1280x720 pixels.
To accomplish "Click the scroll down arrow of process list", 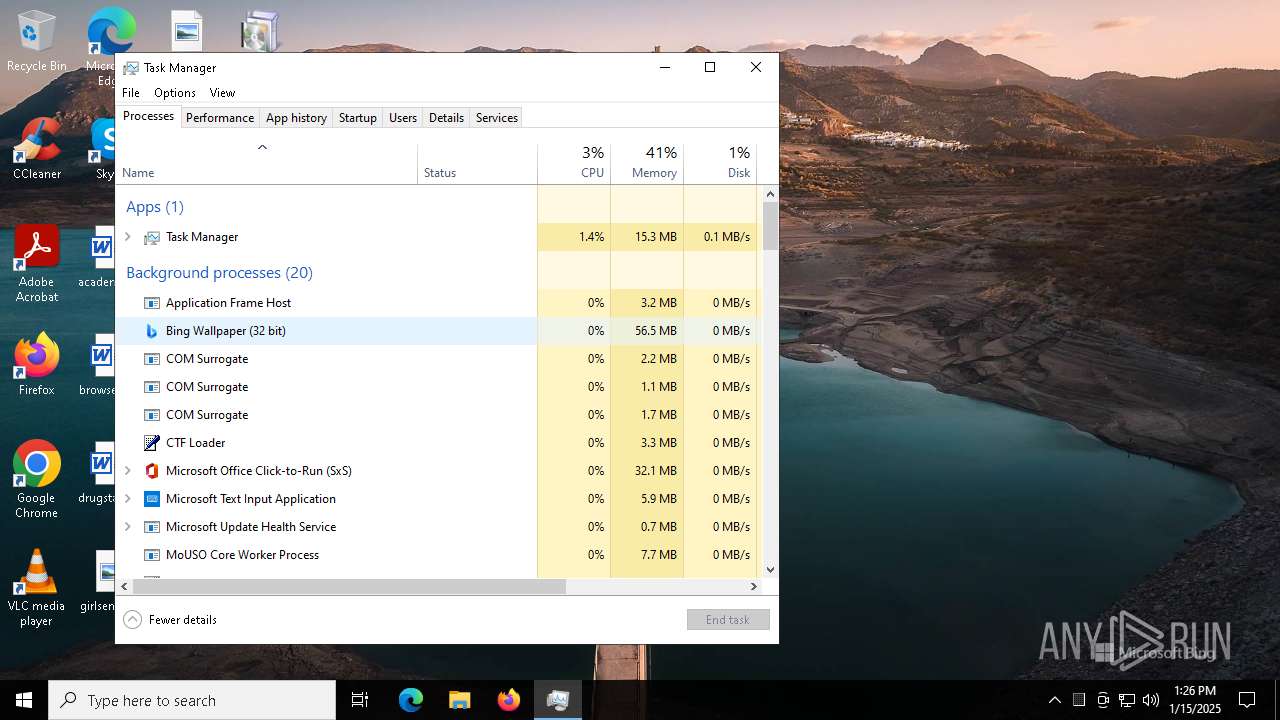I will coord(770,570).
